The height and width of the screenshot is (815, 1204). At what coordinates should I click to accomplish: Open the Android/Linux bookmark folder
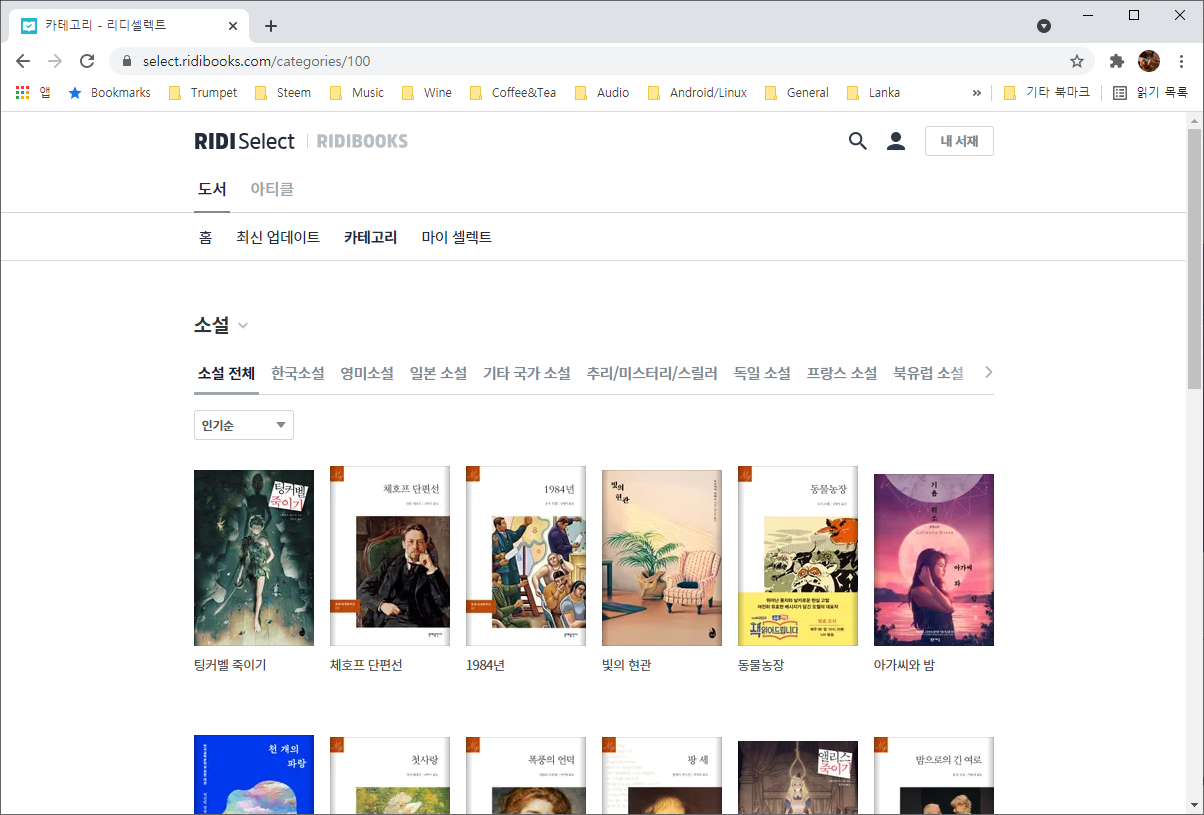(698, 93)
